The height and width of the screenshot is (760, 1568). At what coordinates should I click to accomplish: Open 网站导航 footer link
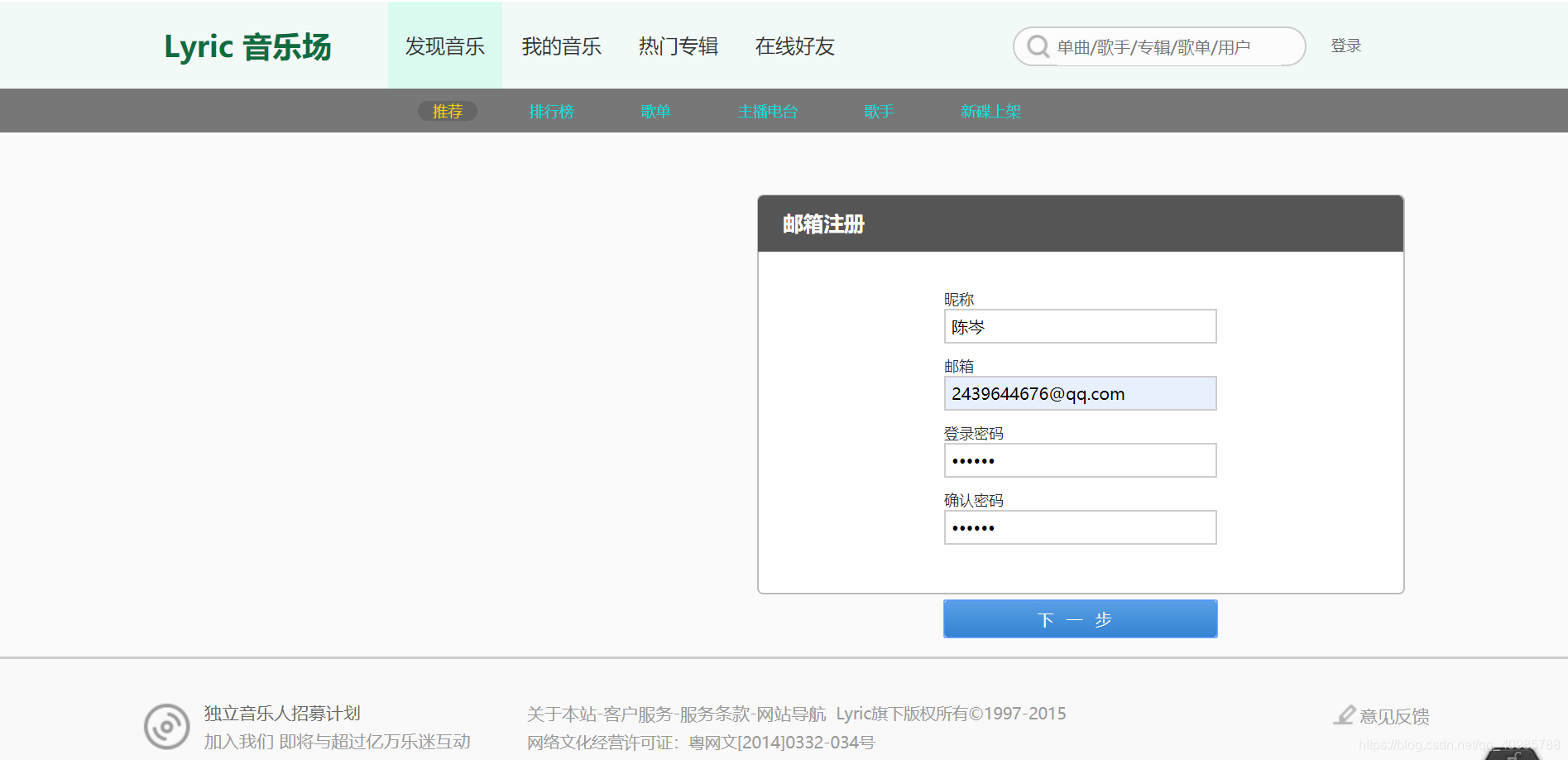pyautogui.click(x=791, y=714)
